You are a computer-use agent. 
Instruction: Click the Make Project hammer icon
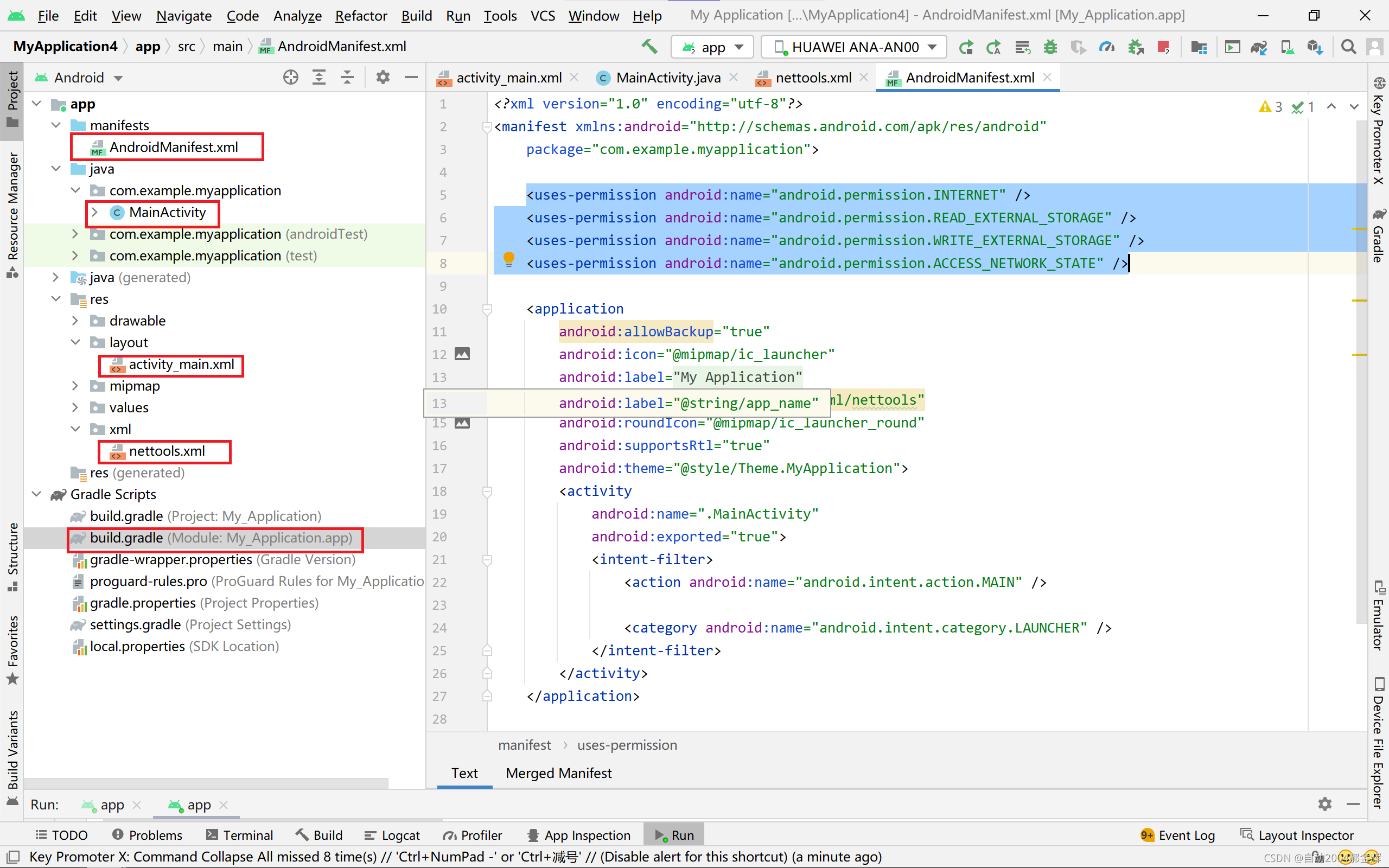click(649, 47)
